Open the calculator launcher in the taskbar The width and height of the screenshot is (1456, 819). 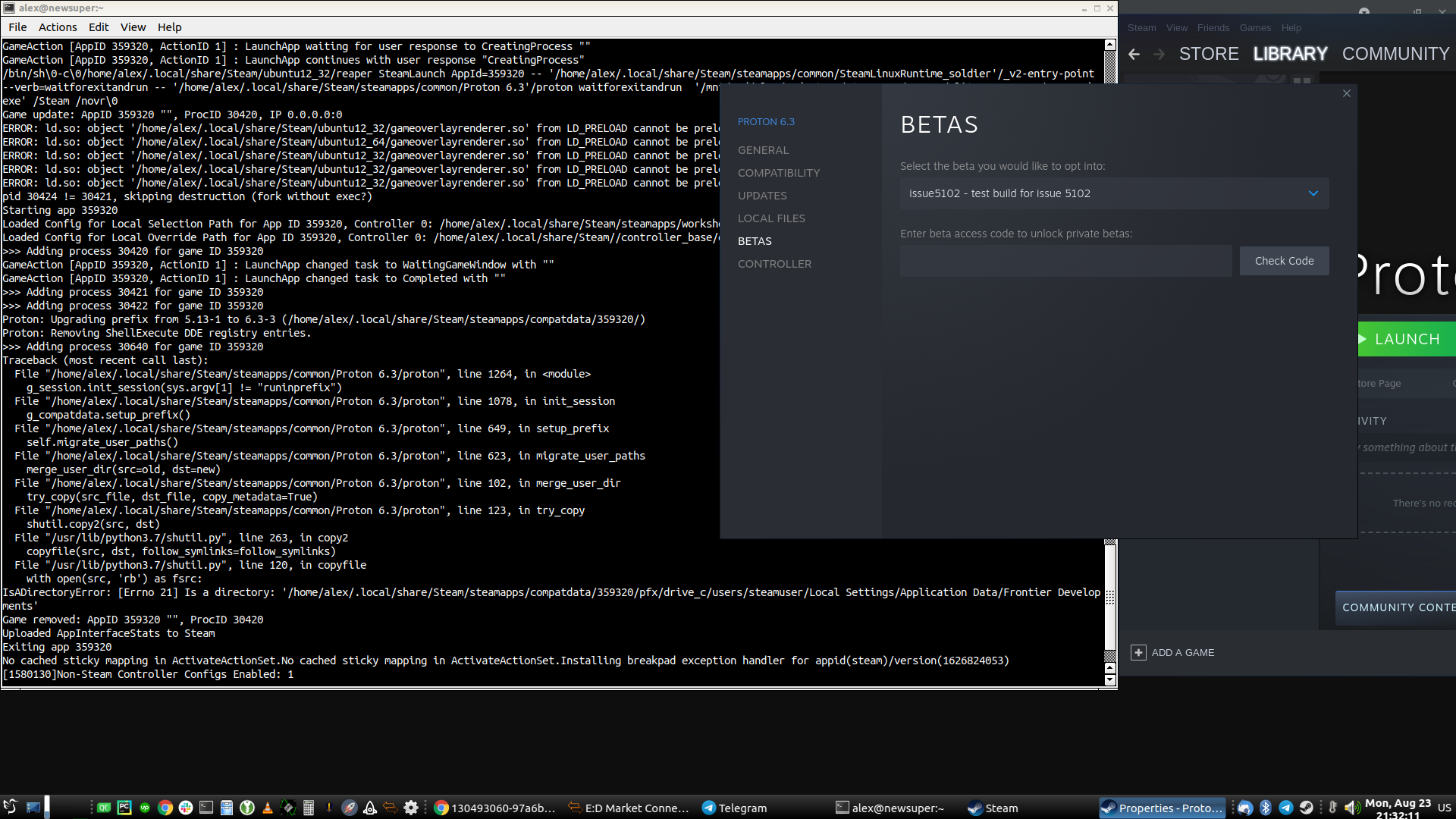(309, 808)
